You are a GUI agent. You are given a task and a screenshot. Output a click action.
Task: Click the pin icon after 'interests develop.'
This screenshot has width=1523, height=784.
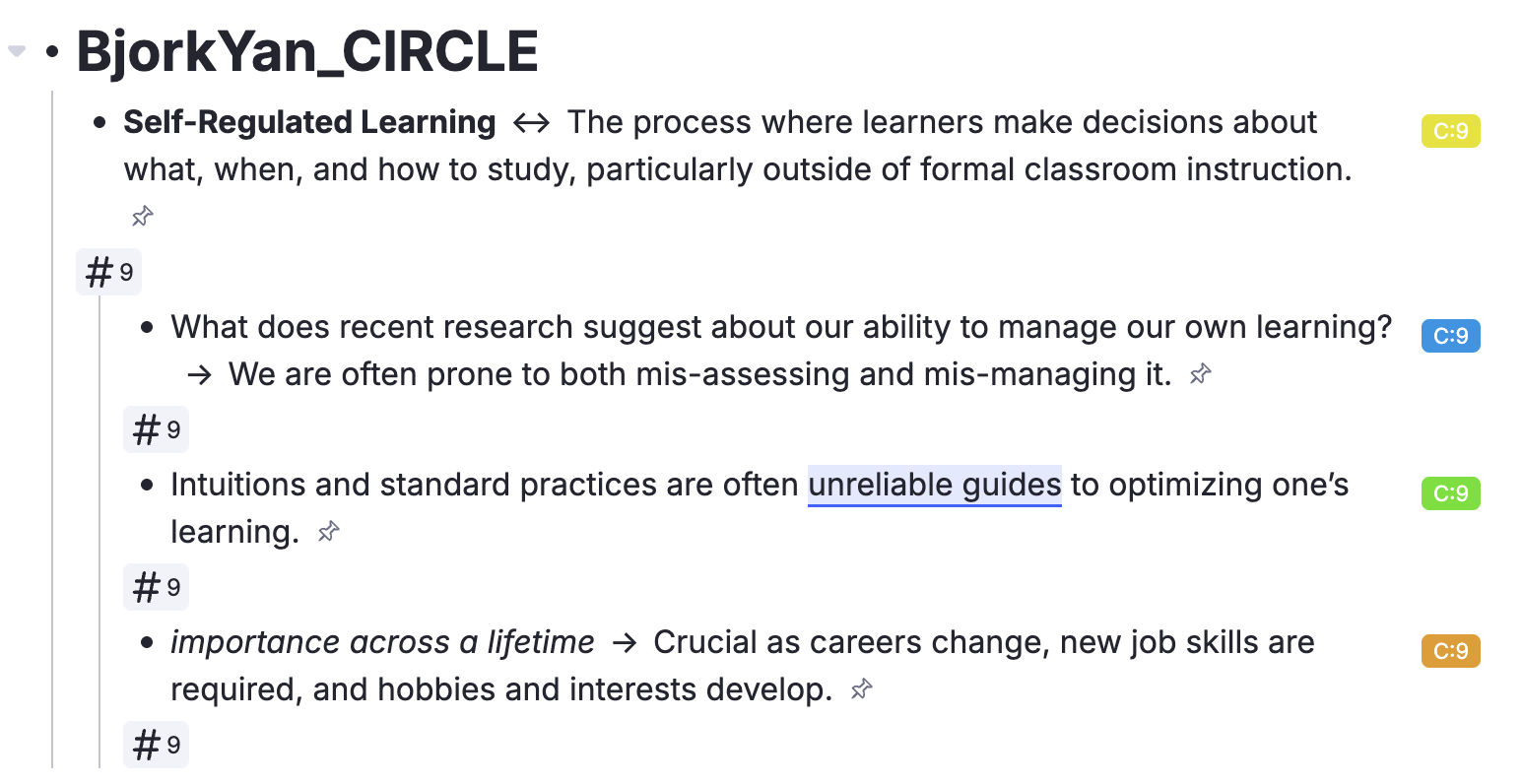[861, 689]
